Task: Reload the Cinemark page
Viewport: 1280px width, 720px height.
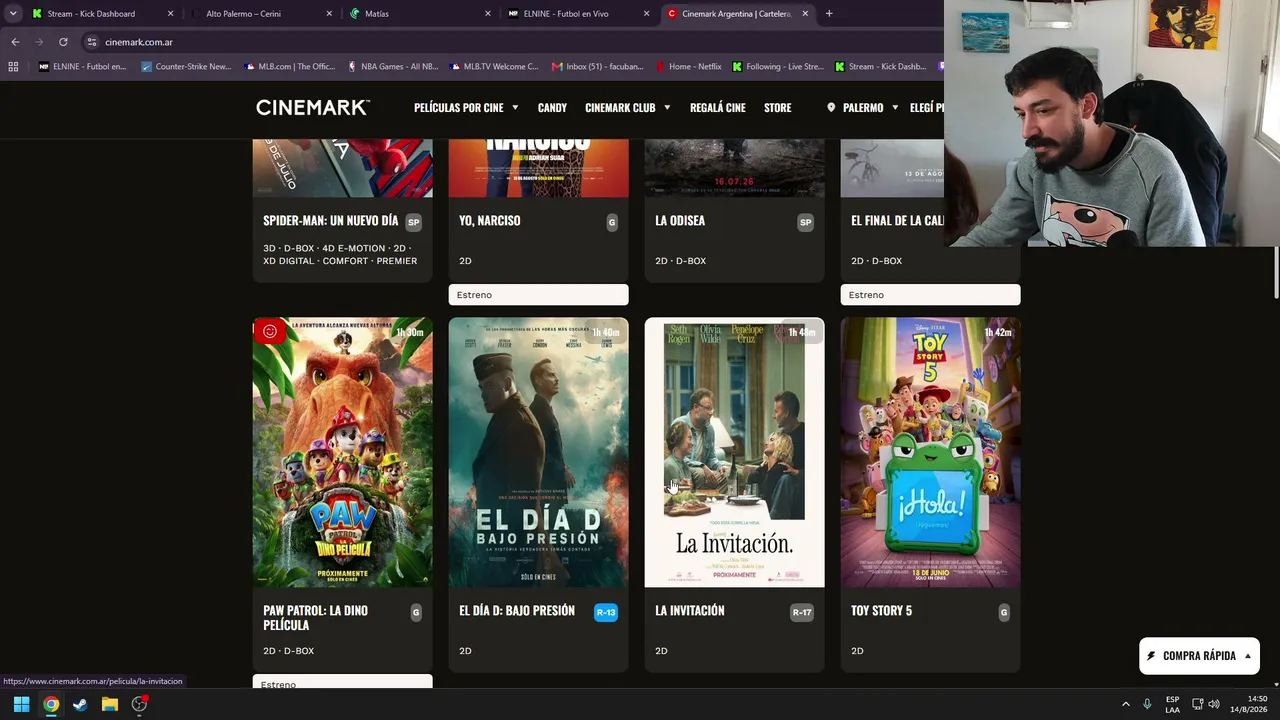Action: pyautogui.click(x=63, y=42)
